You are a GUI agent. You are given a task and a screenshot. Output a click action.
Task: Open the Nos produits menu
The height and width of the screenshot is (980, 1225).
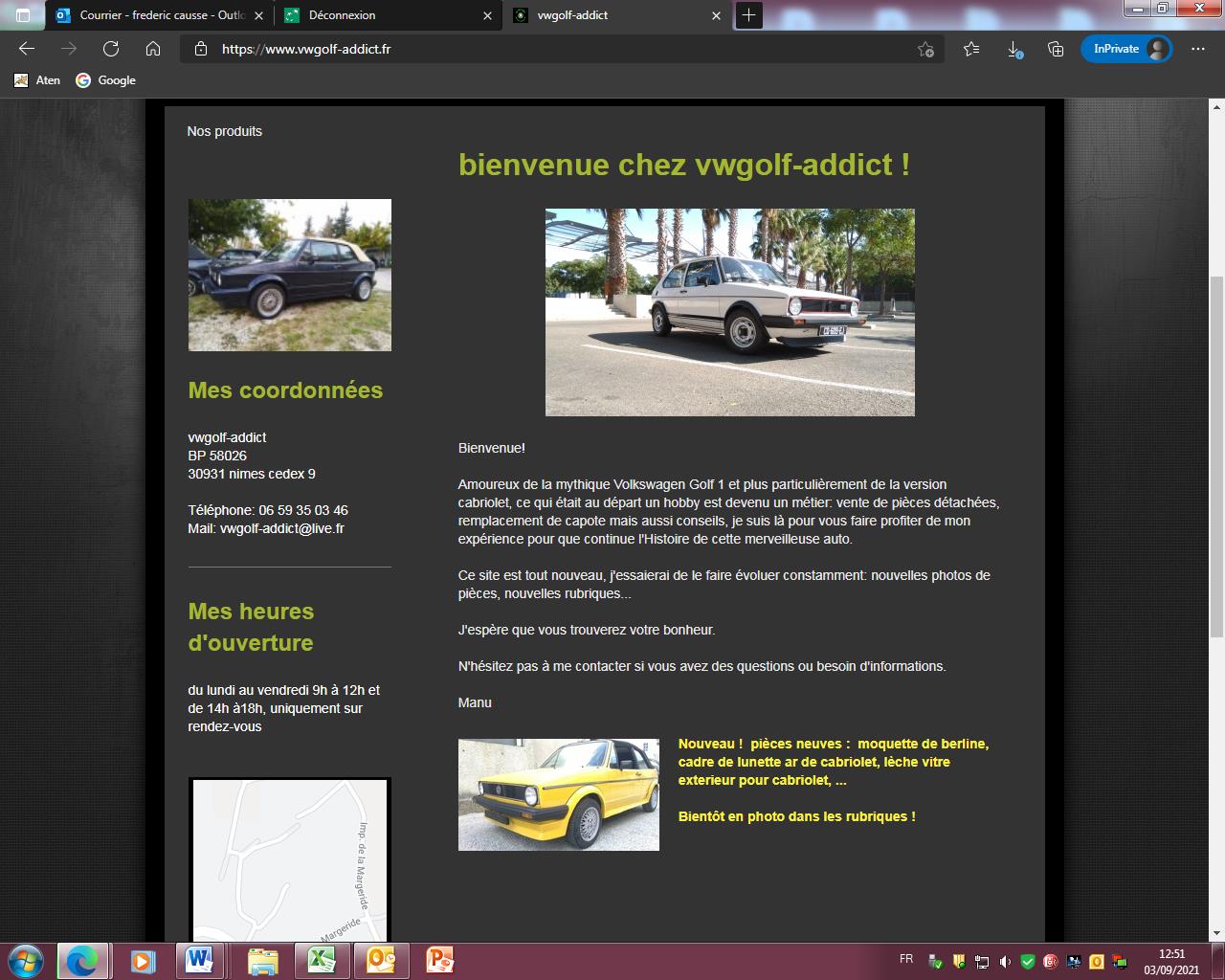(225, 131)
